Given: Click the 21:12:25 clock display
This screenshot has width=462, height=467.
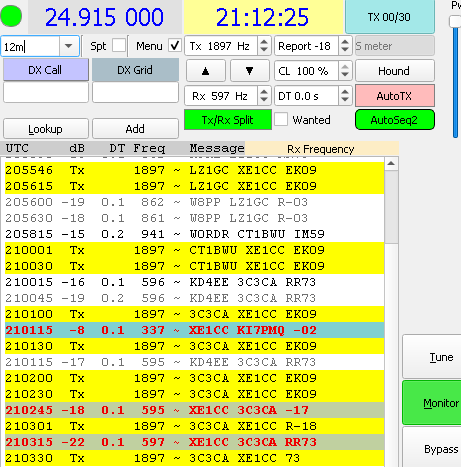Looking at the screenshot, I should pos(263,17).
